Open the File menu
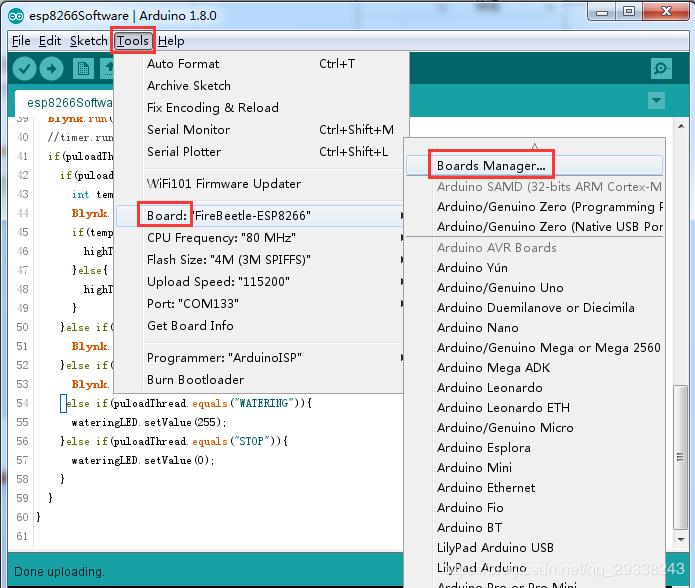 (x=21, y=41)
